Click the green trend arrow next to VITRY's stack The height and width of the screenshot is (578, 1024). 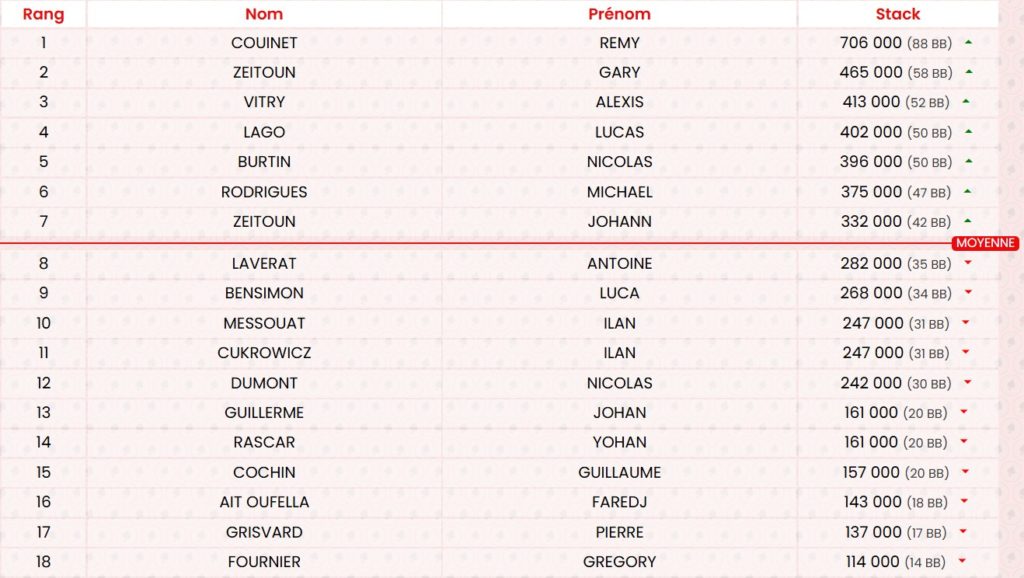[x=965, y=102]
